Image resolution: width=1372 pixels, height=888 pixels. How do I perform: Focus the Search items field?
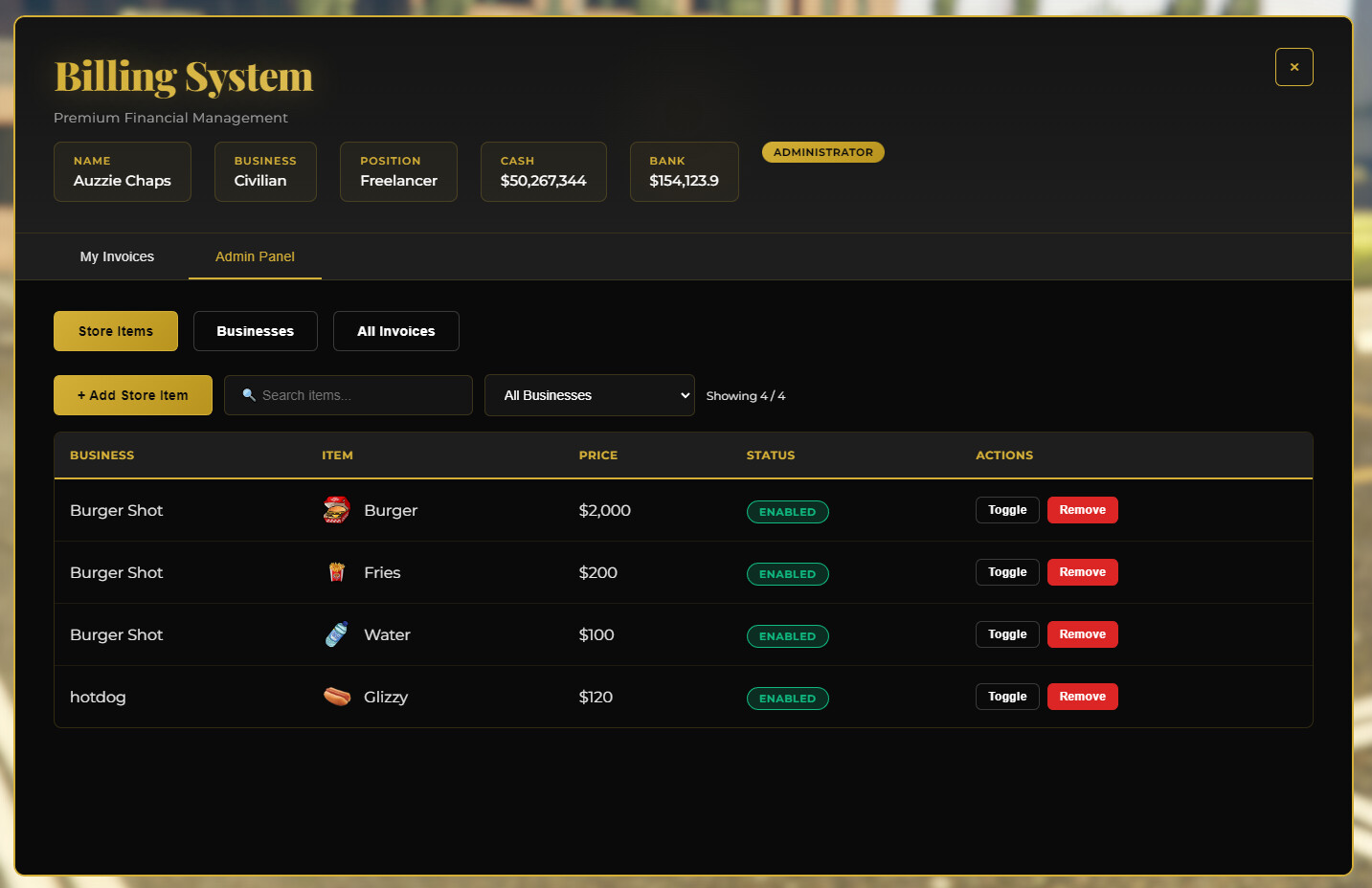pyautogui.click(x=349, y=395)
